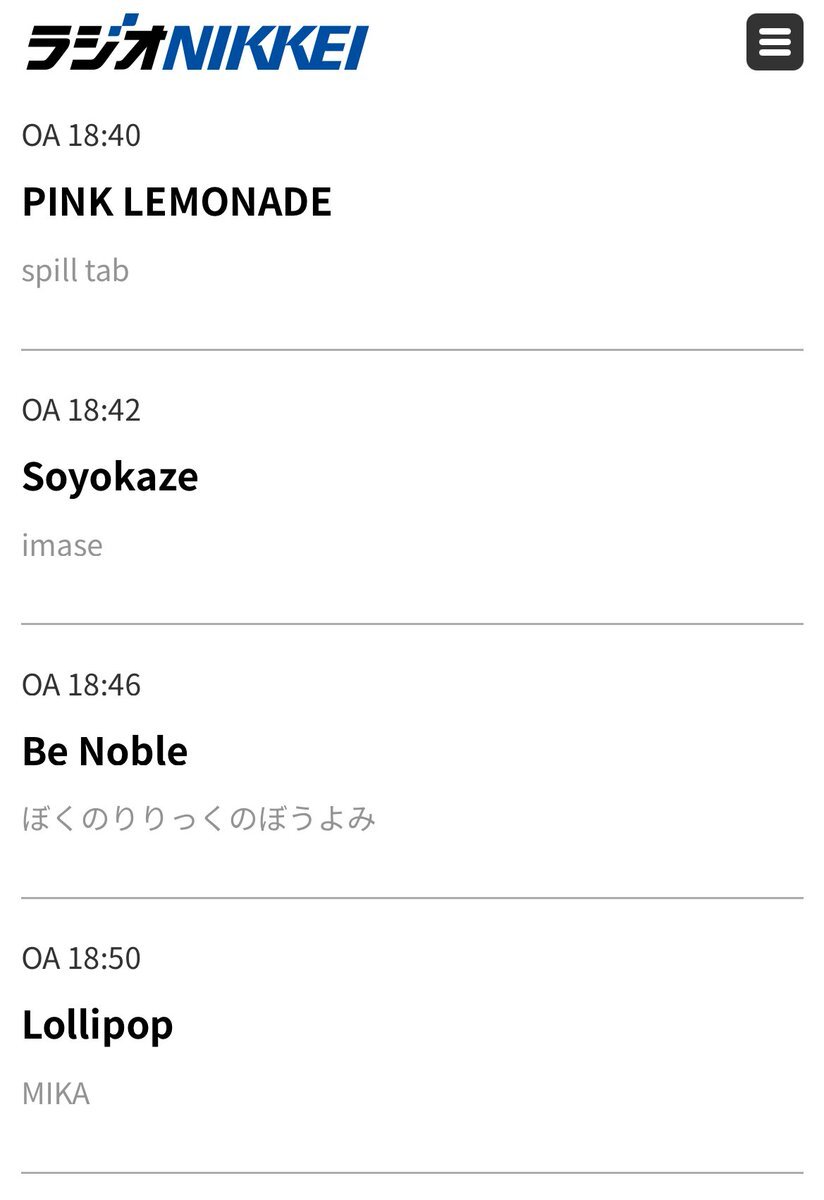824x1200 pixels.
Task: Open the Soyokaze song entry
Action: tap(110, 477)
